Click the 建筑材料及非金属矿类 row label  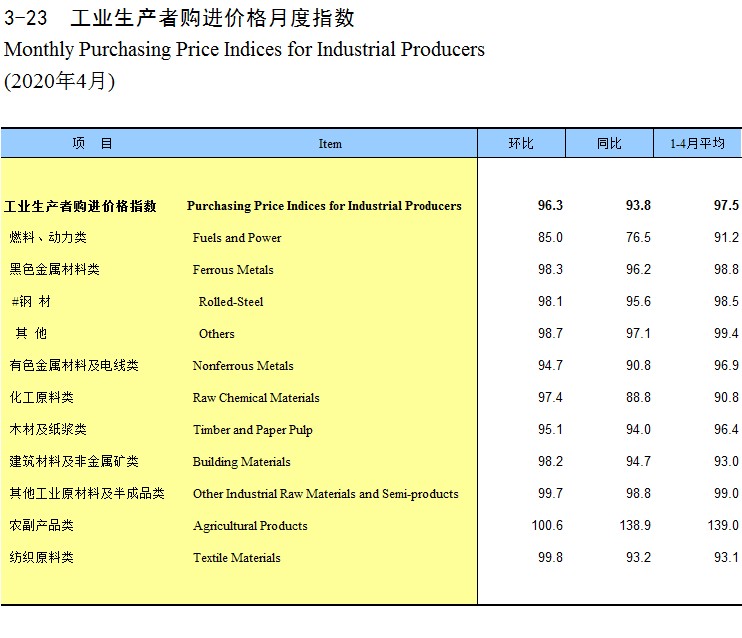pyautogui.click(x=74, y=461)
